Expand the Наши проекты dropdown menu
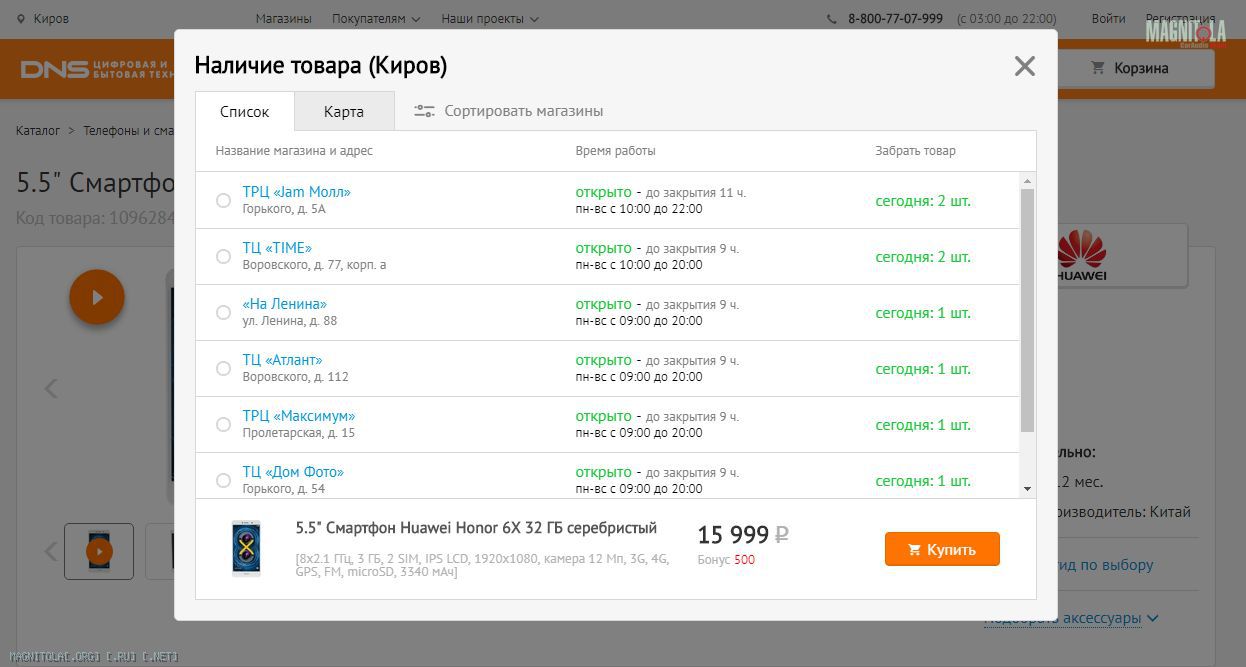1246x667 pixels. [490, 19]
